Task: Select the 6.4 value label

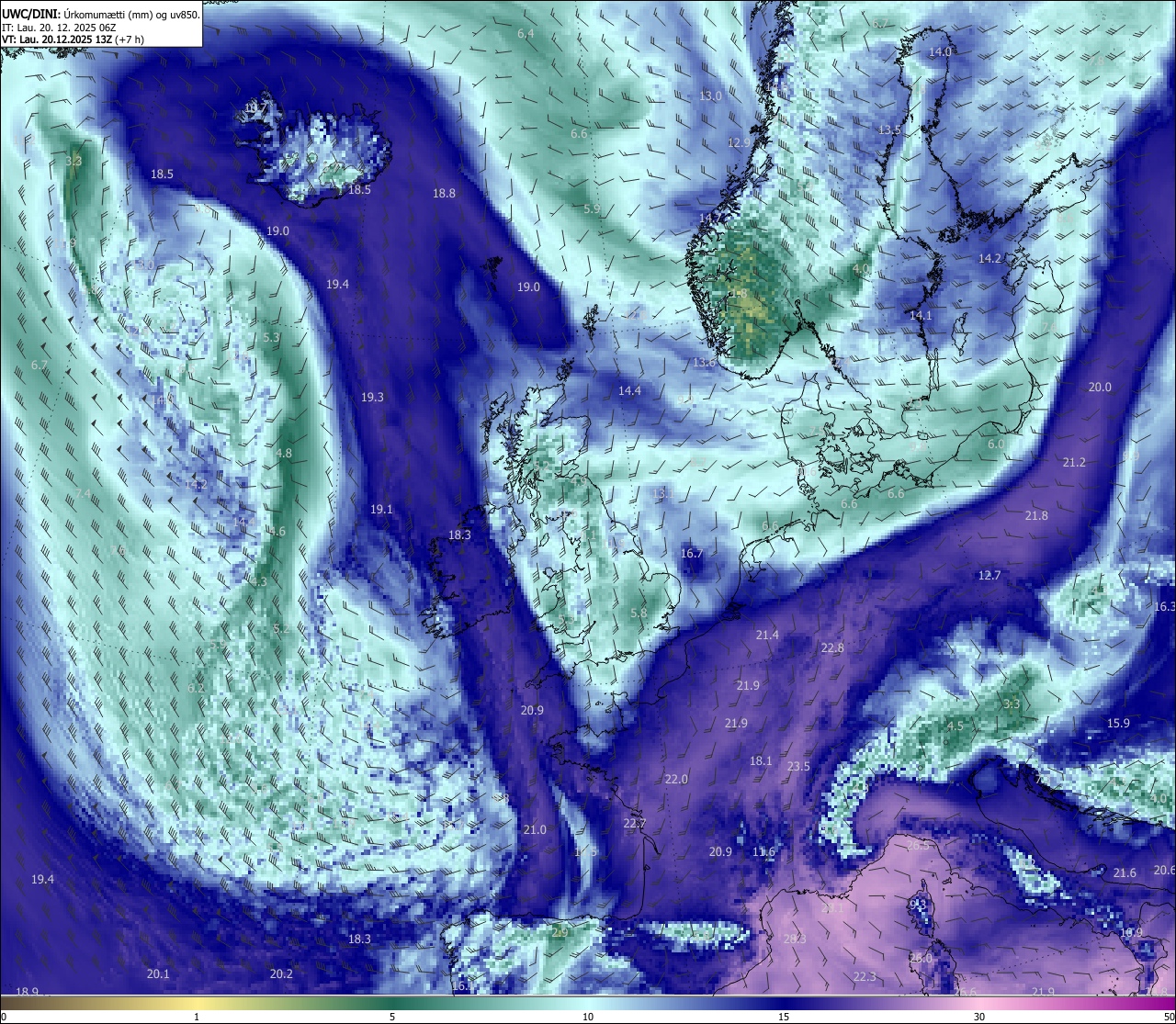Action: [x=526, y=34]
